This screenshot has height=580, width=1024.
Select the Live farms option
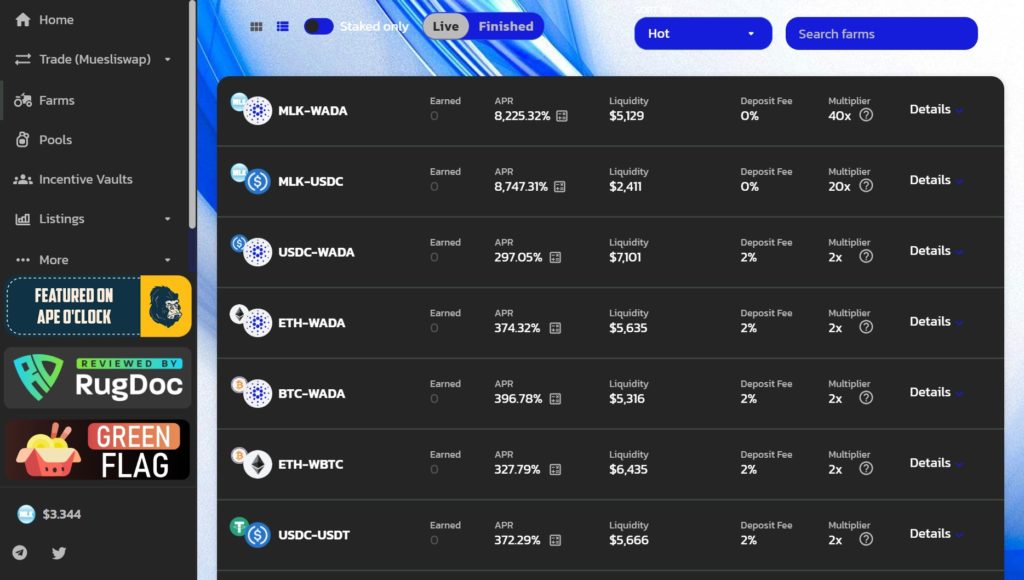coord(445,26)
